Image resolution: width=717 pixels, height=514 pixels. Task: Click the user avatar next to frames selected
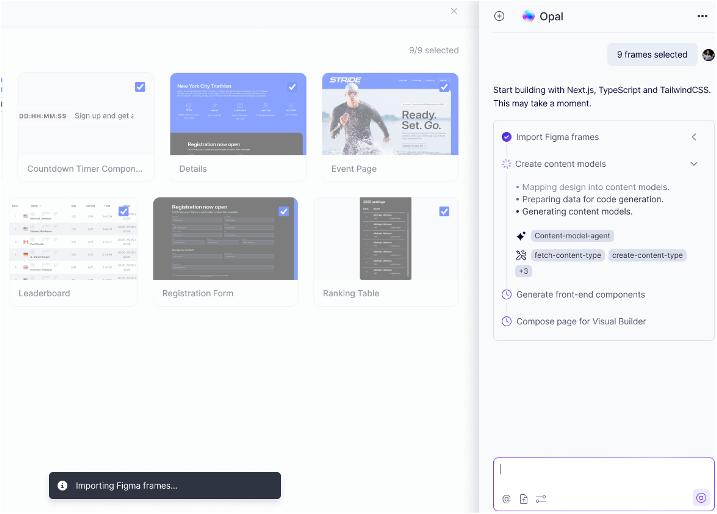click(709, 55)
